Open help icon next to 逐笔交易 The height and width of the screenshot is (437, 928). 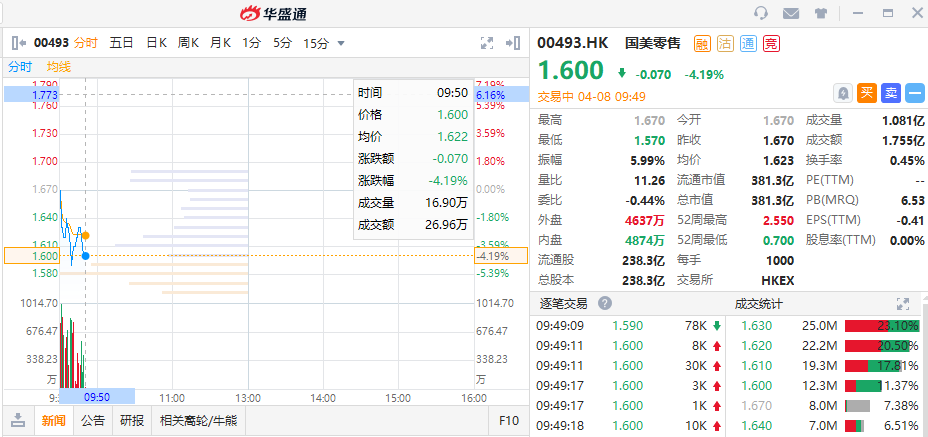coord(604,304)
